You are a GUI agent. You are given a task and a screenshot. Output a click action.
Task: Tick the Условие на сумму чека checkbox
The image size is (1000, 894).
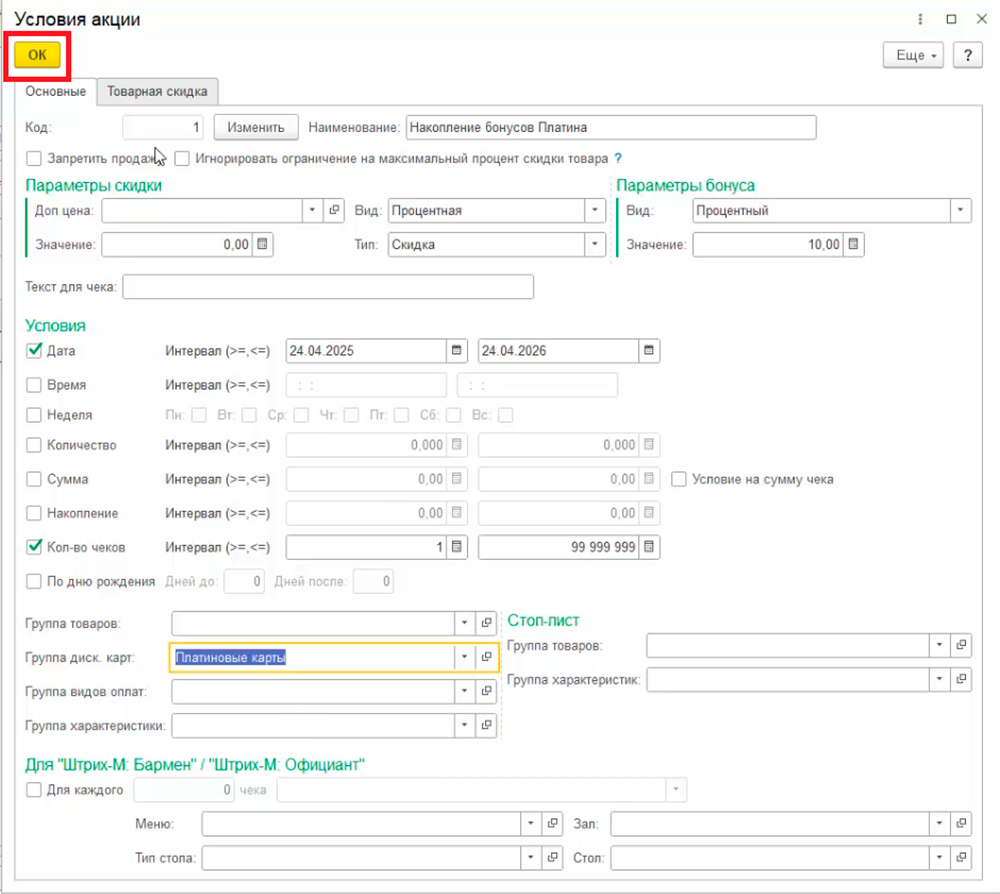click(679, 479)
